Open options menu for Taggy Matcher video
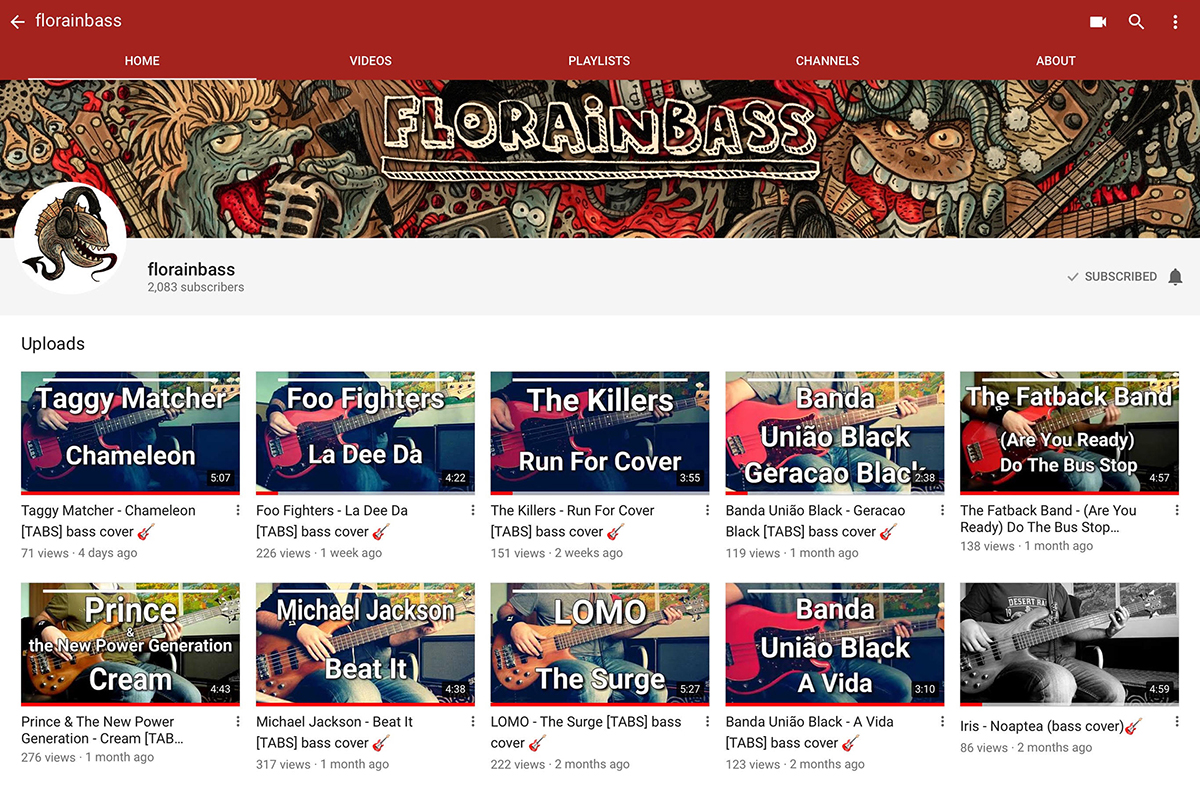This screenshot has height=788, width=1200. (238, 511)
